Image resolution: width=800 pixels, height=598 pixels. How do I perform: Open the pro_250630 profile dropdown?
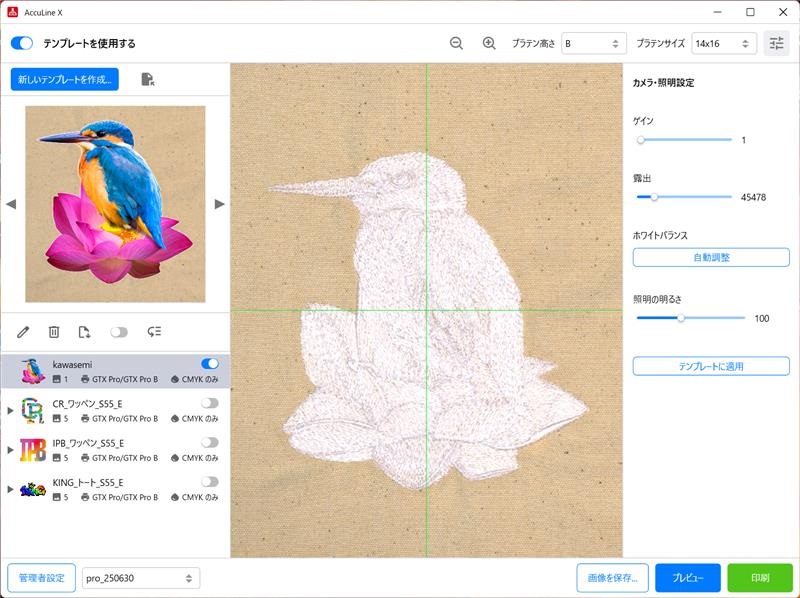[x=141, y=578]
